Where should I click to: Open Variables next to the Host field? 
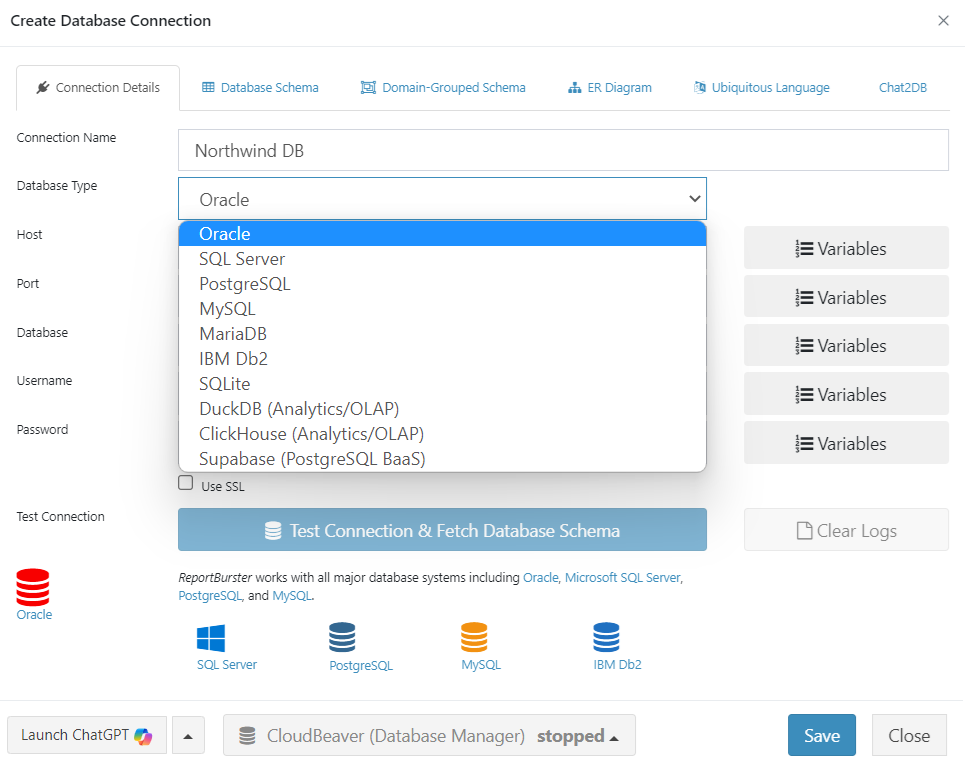click(x=845, y=247)
